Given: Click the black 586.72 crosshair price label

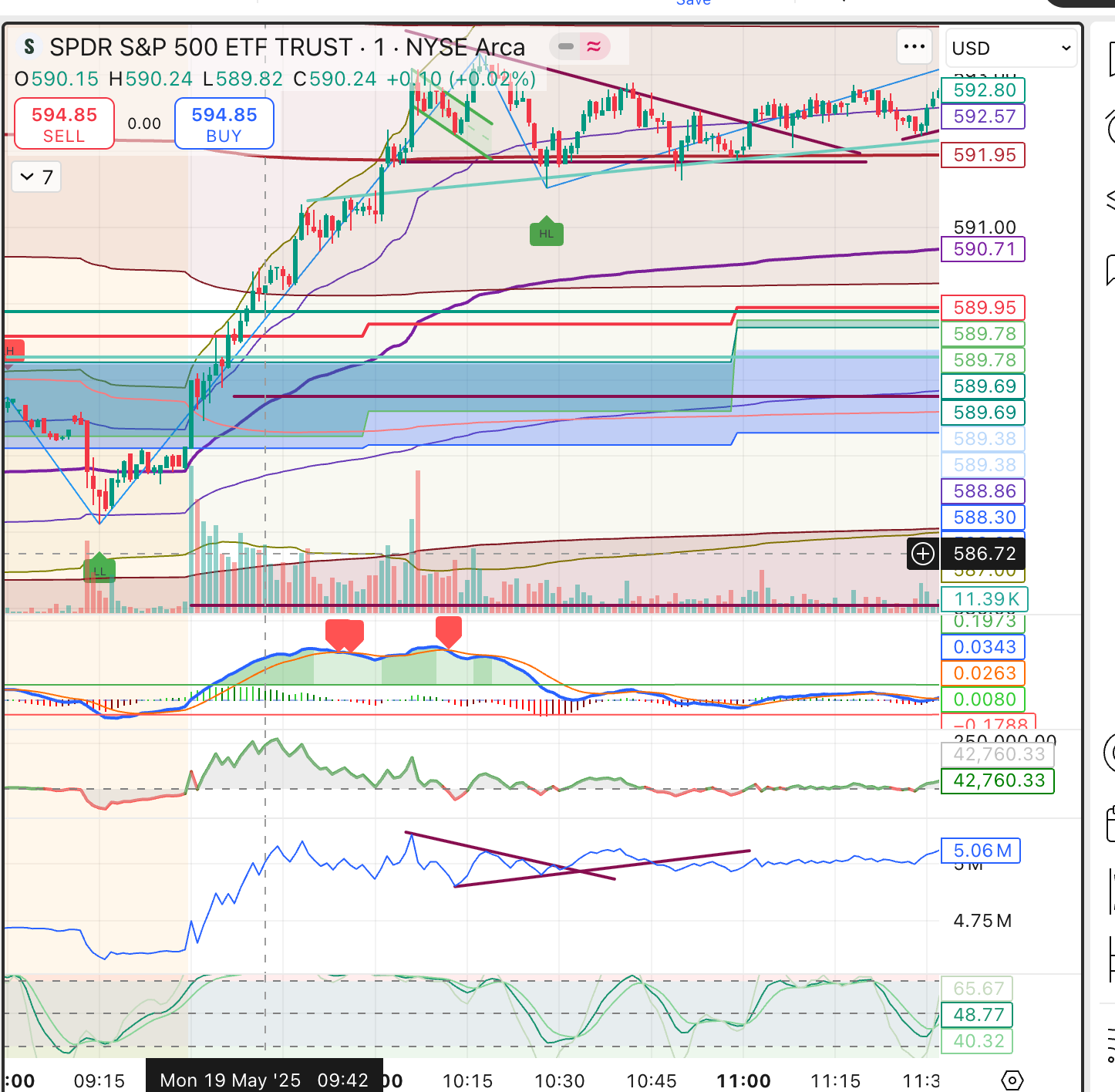Looking at the screenshot, I should (x=985, y=554).
